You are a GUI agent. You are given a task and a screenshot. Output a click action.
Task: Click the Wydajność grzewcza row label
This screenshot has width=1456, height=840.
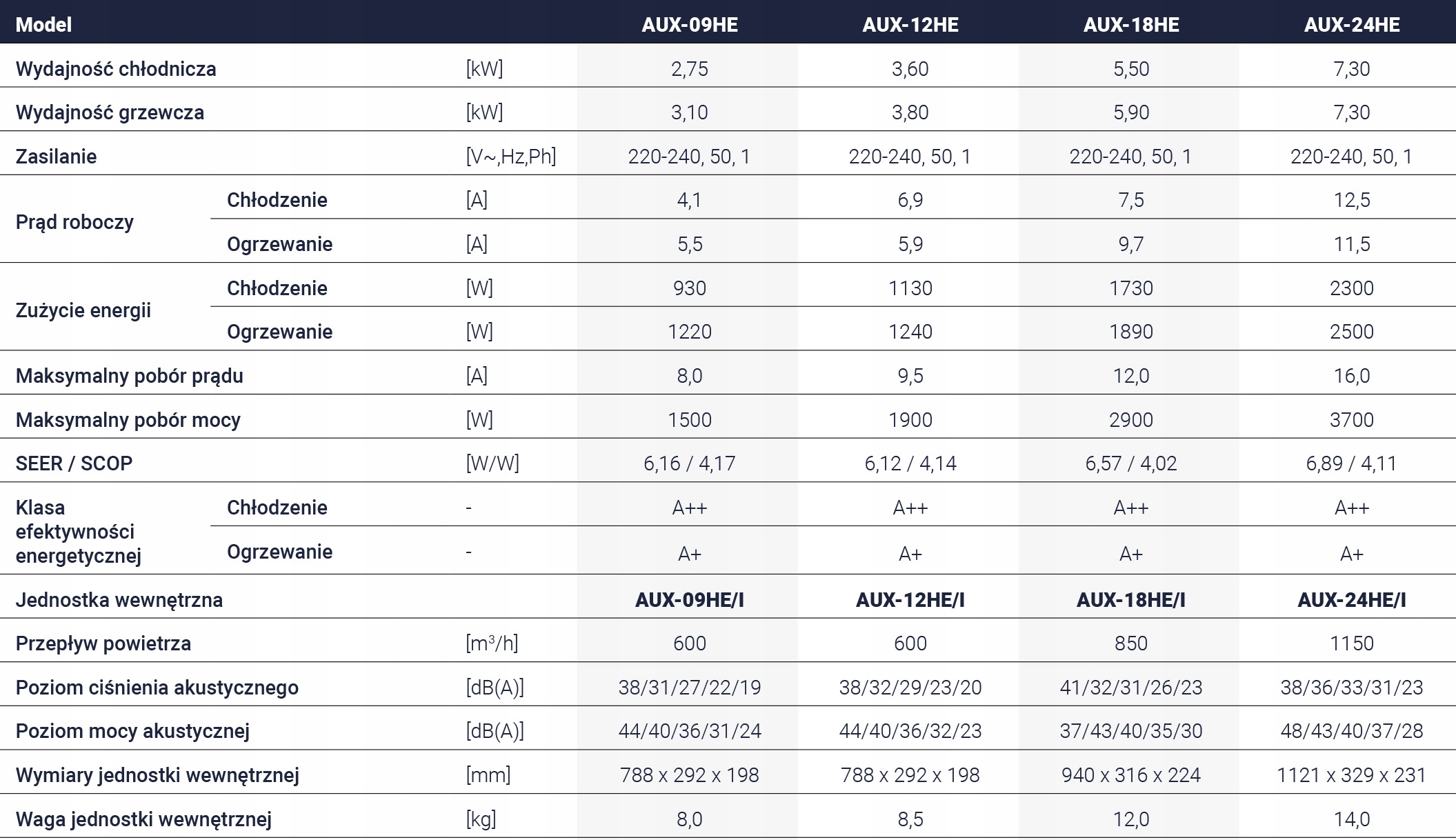110,112
